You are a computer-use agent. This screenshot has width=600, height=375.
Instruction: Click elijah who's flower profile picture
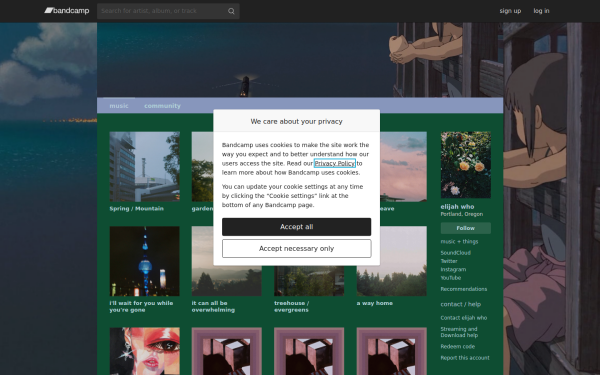point(466,165)
